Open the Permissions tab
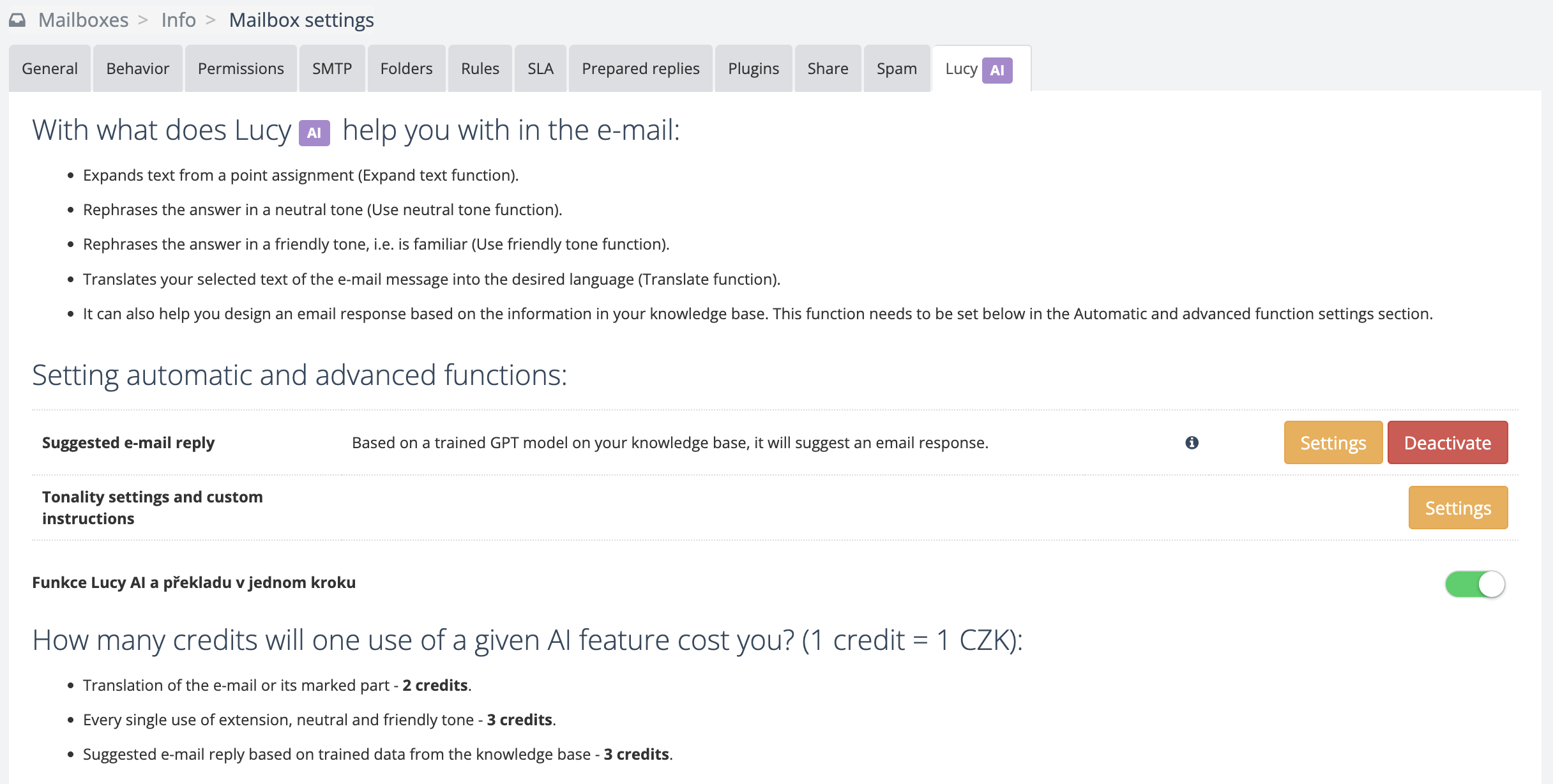 (241, 68)
